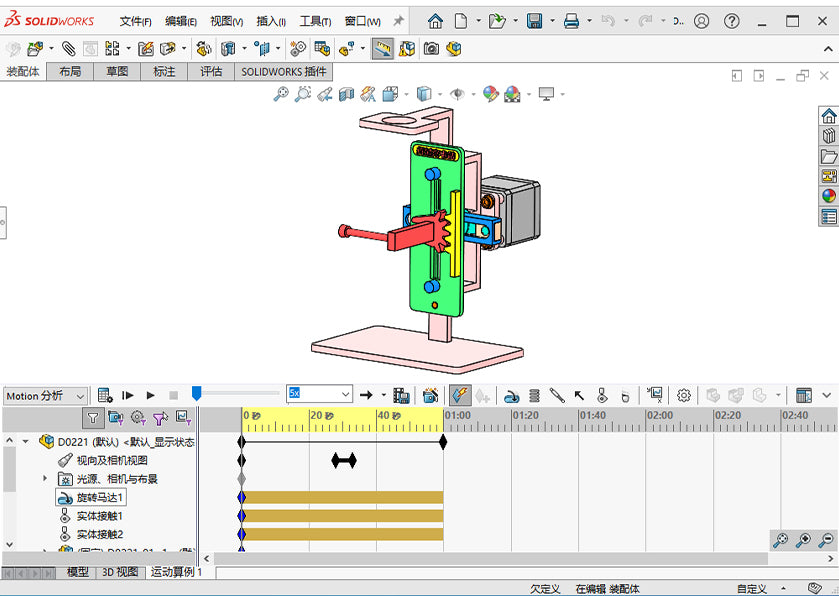
Task: Click the Play button in Motion toolbar
Action: [x=150, y=395]
